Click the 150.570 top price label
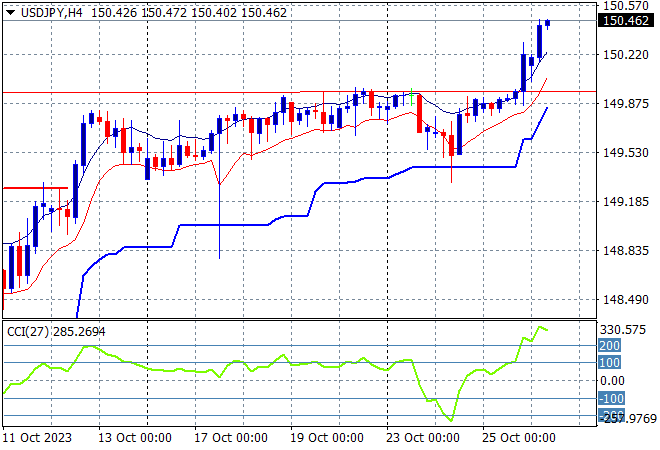Screen dimensions: 660x450 [x=626, y=6]
